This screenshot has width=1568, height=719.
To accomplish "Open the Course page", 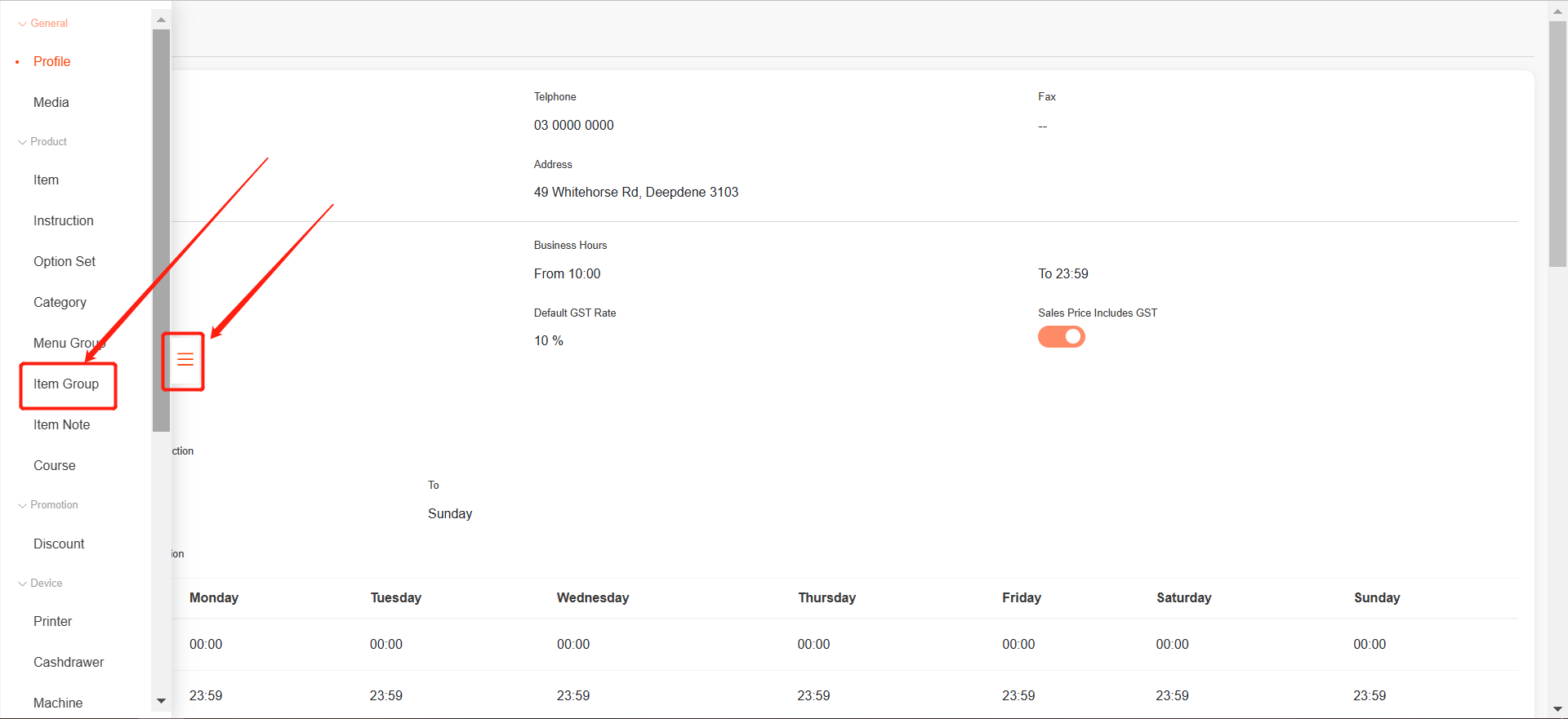I will point(54,466).
